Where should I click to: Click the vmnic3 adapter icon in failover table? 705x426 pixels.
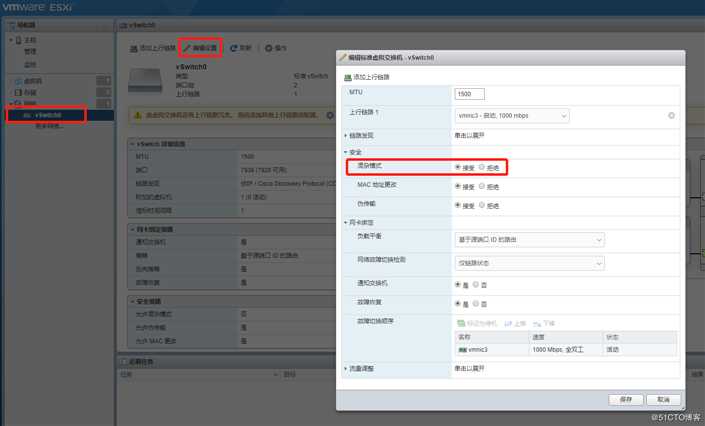462,350
